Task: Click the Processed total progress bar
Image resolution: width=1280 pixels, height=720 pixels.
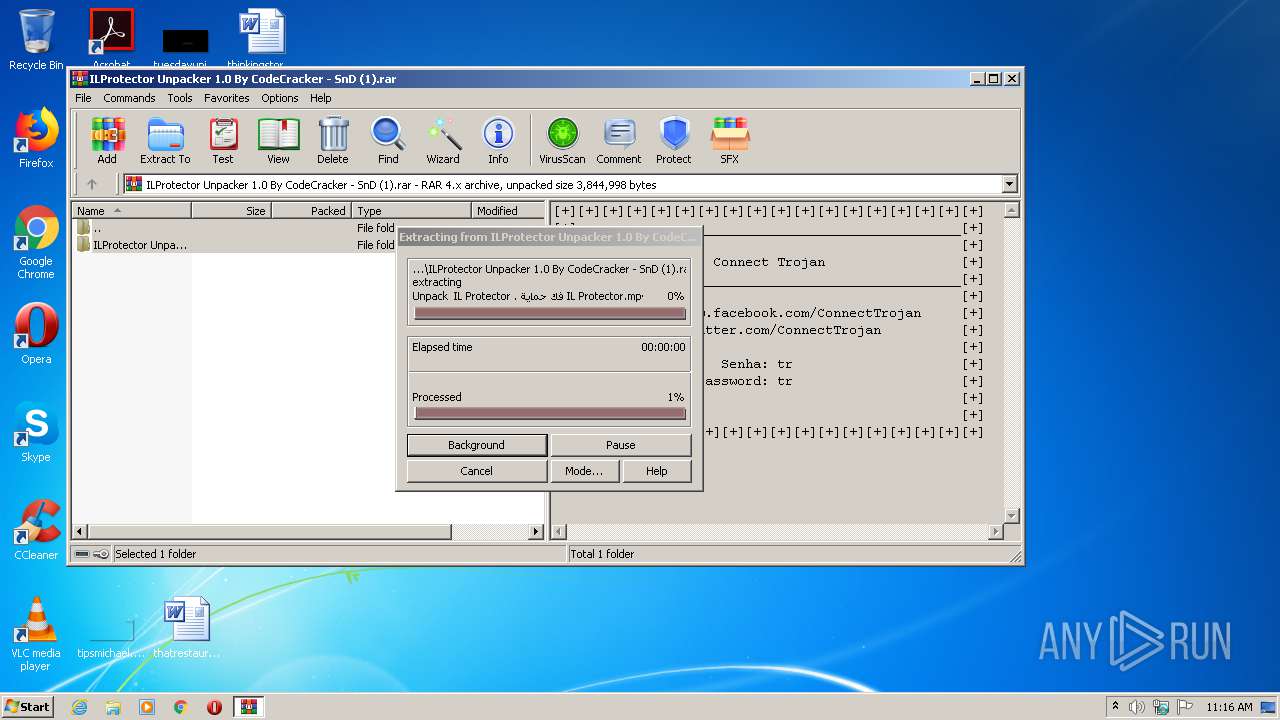Action: tap(549, 413)
